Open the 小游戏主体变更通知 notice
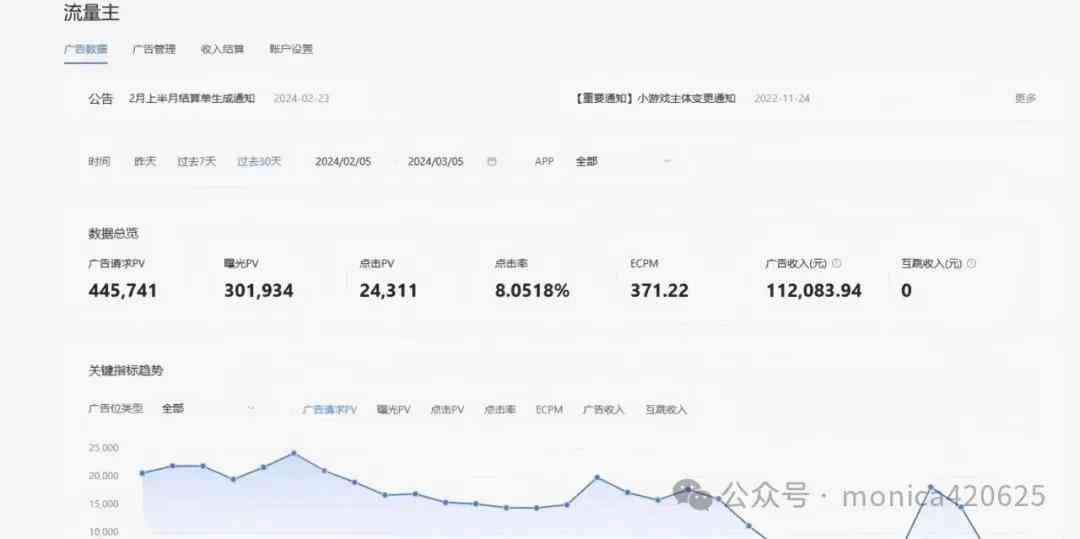1080x539 pixels. click(655, 98)
